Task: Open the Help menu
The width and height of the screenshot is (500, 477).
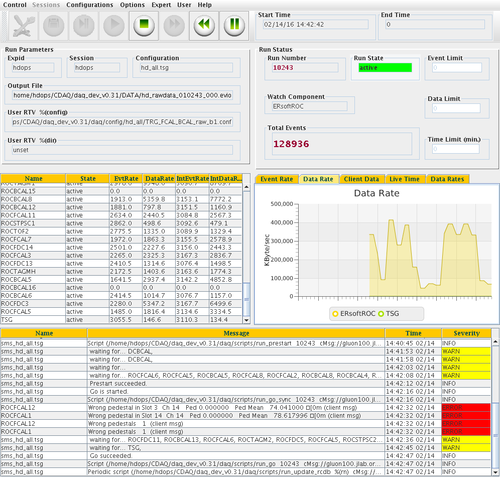Action: (x=204, y=5)
